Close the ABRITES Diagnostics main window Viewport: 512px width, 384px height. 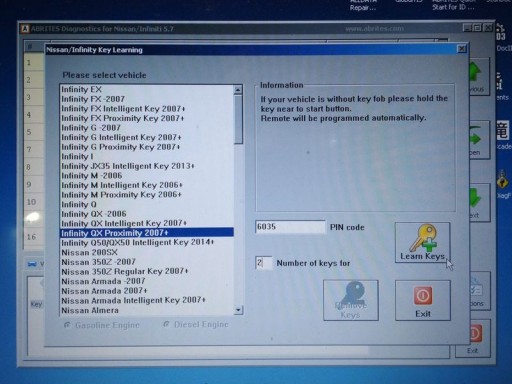click(x=488, y=28)
